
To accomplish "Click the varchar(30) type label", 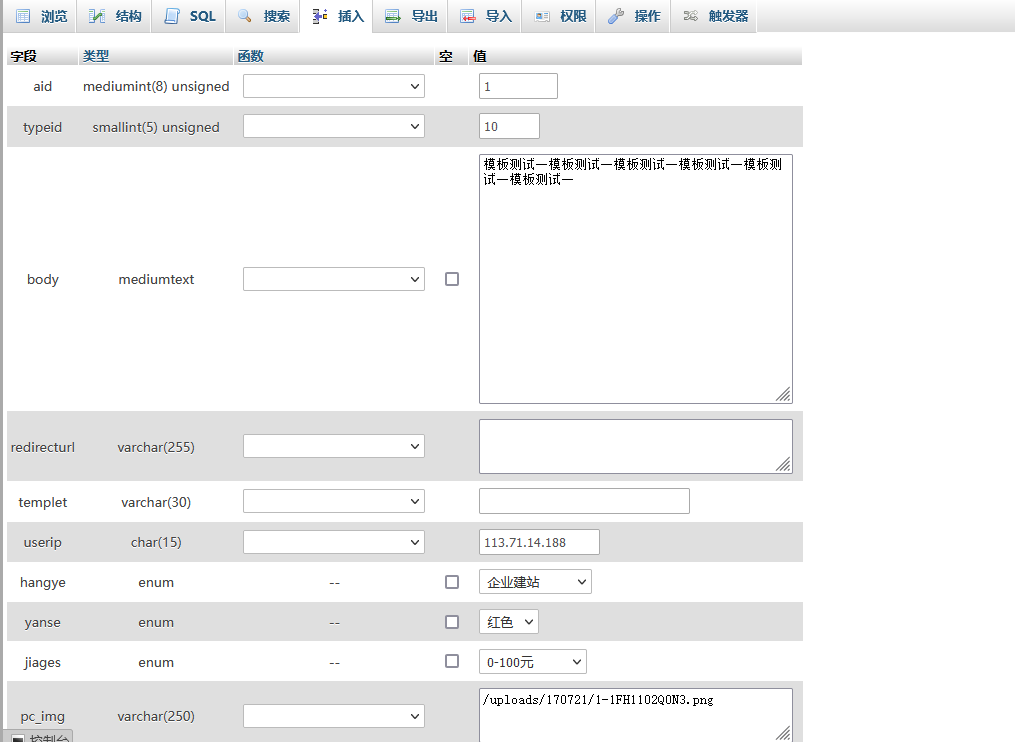I will 156,502.
